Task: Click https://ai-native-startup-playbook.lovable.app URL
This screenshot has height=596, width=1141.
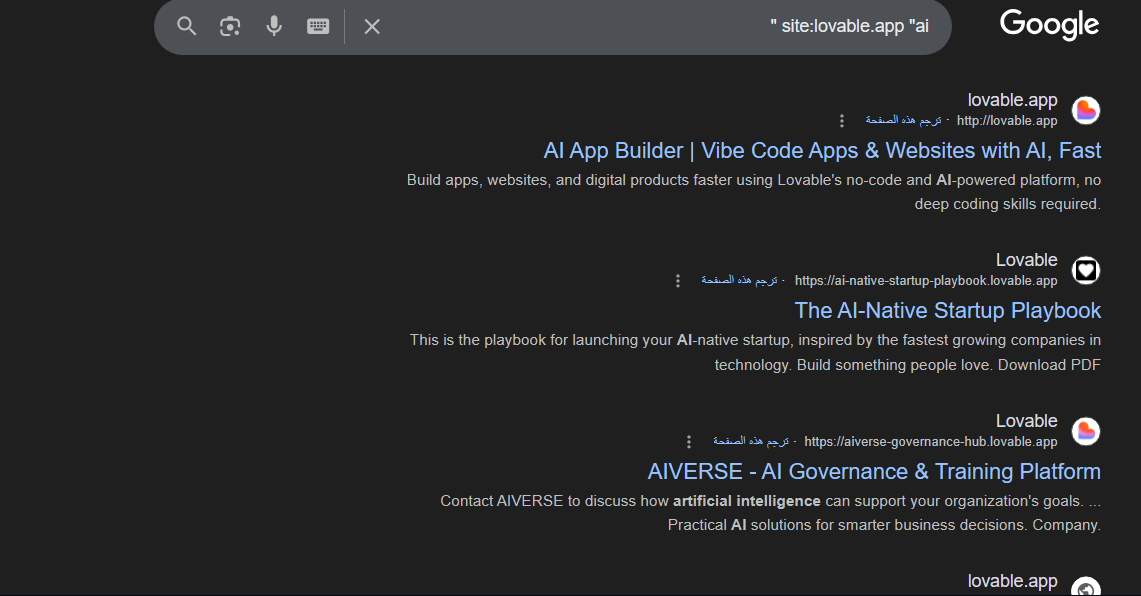Action: pos(926,281)
